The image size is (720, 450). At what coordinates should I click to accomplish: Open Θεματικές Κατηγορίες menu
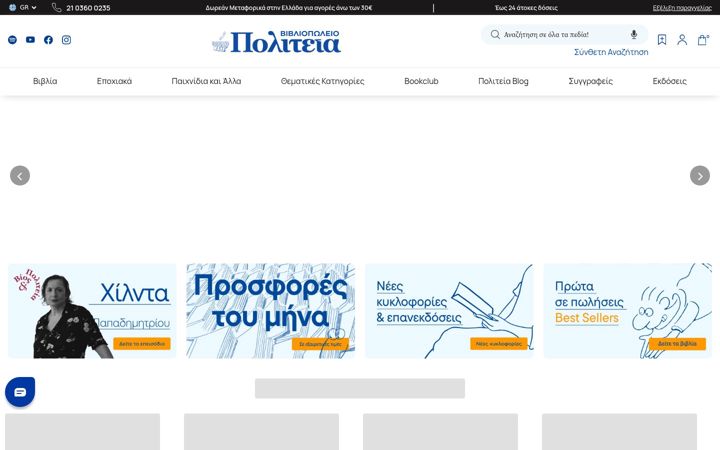[x=322, y=81]
